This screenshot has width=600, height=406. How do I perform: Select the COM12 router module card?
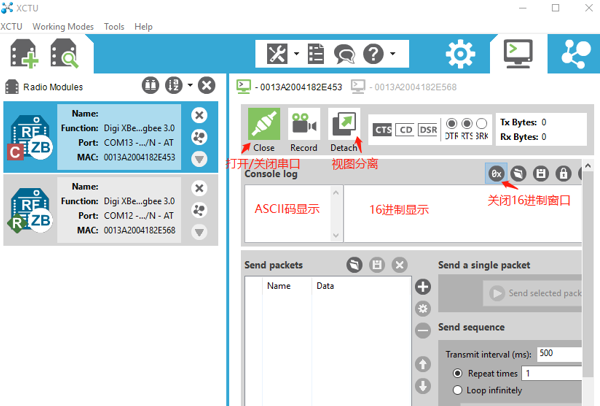tap(111, 210)
